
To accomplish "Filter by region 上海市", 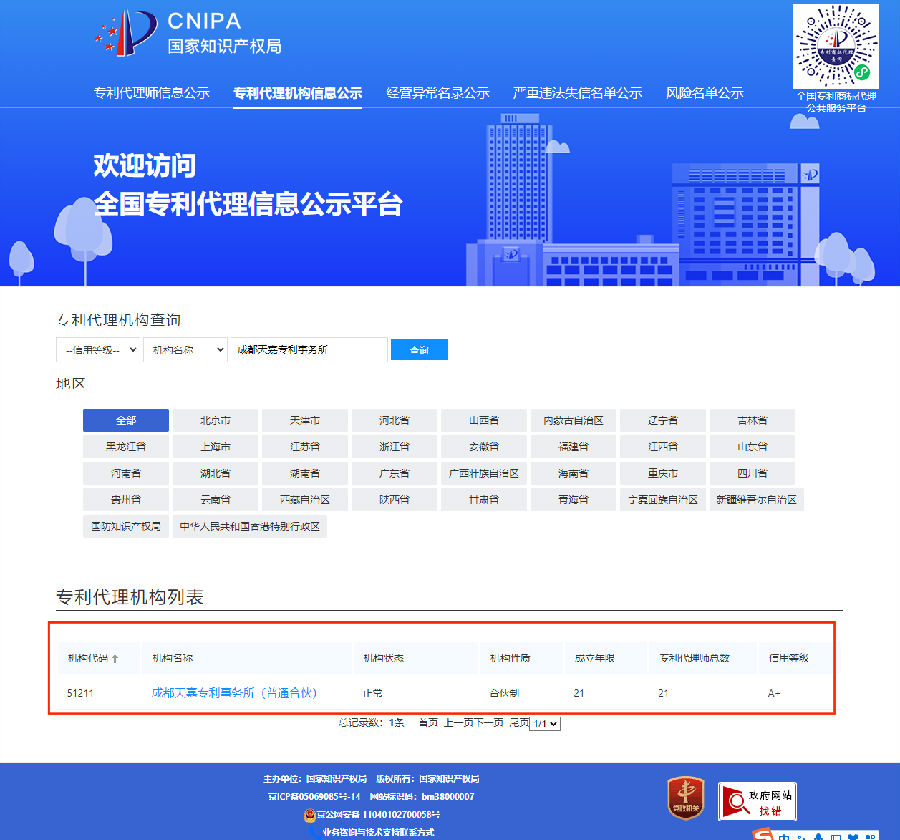I will 215,446.
